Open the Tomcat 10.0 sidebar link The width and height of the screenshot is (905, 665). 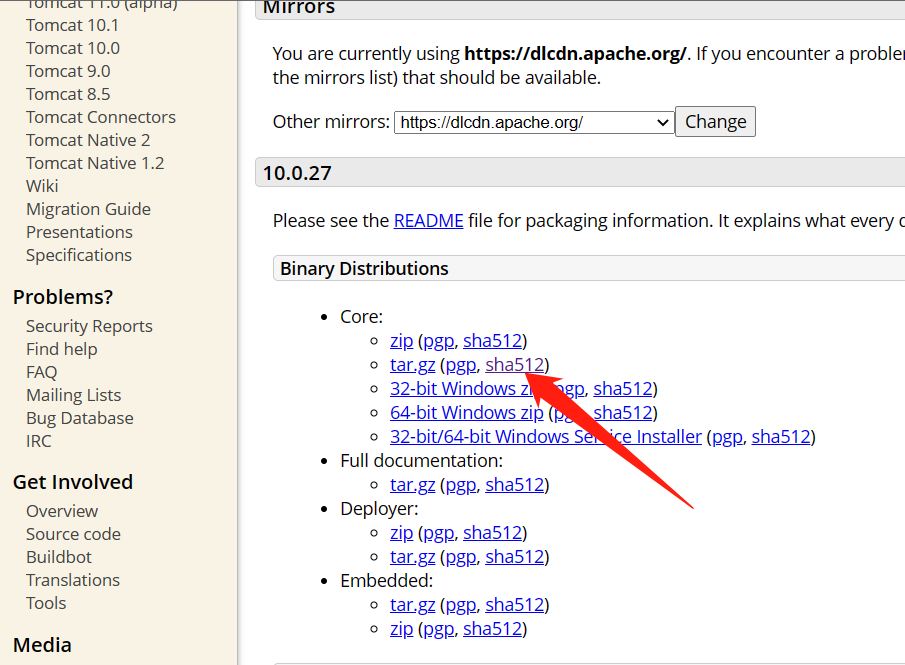73,48
